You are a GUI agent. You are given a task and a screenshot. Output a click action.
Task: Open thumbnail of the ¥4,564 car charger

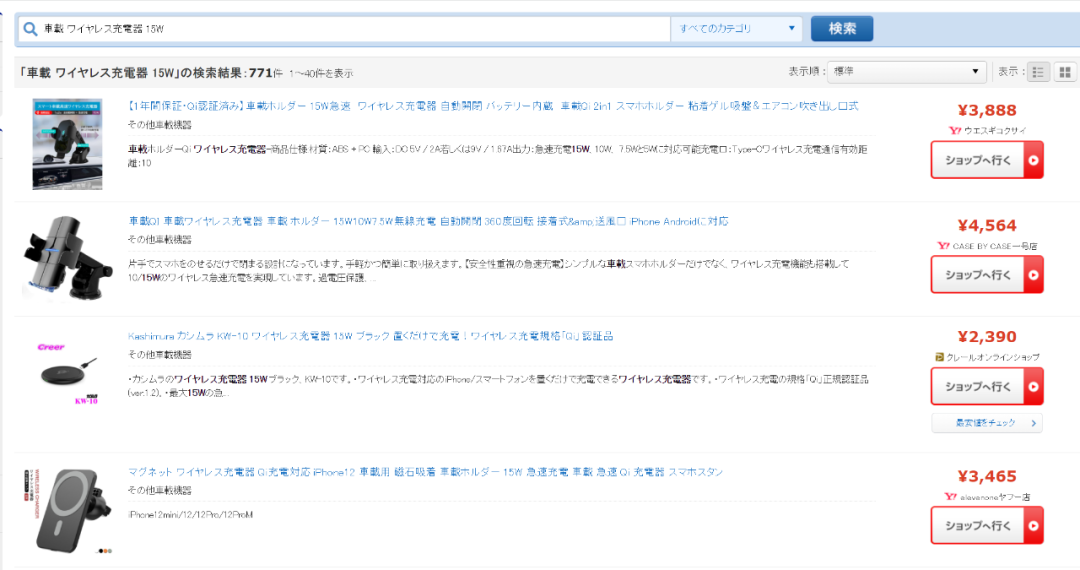pos(68,258)
